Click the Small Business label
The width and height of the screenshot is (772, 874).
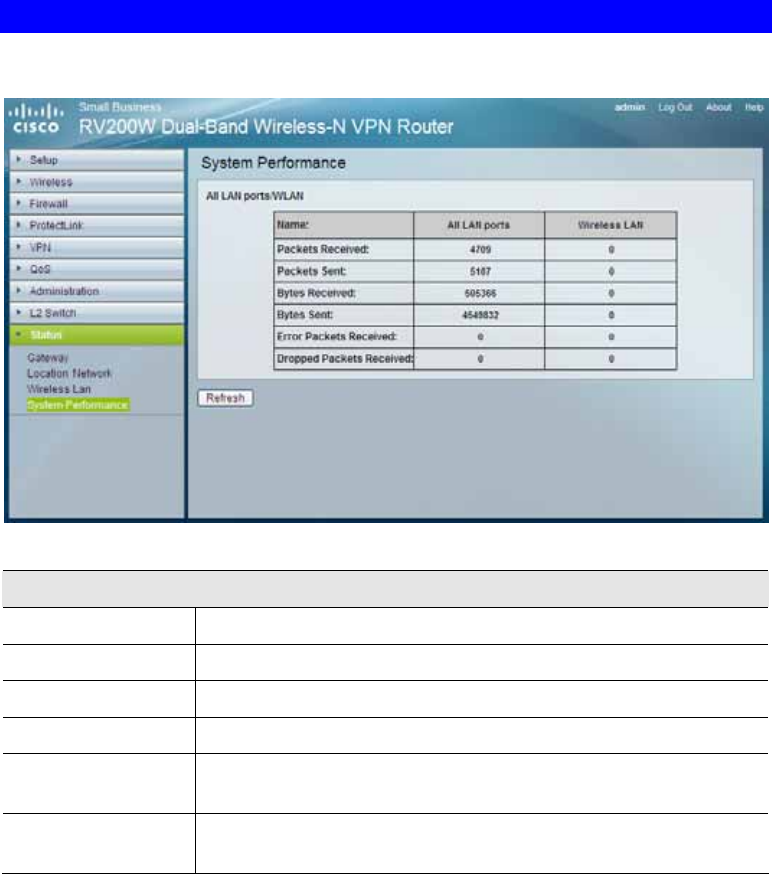(120, 106)
